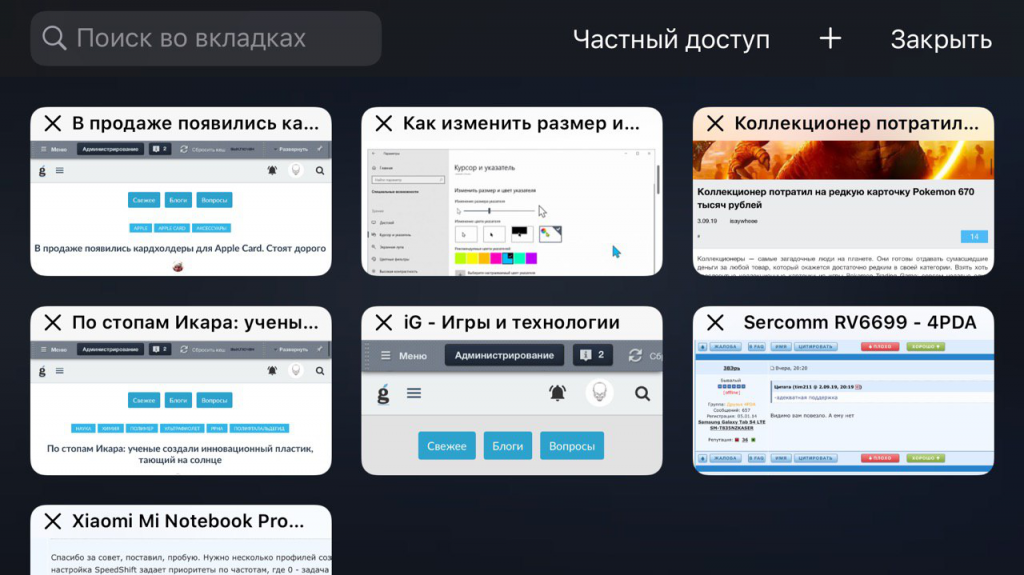Tap the bell icon in Apple Card tab preview

[272, 171]
